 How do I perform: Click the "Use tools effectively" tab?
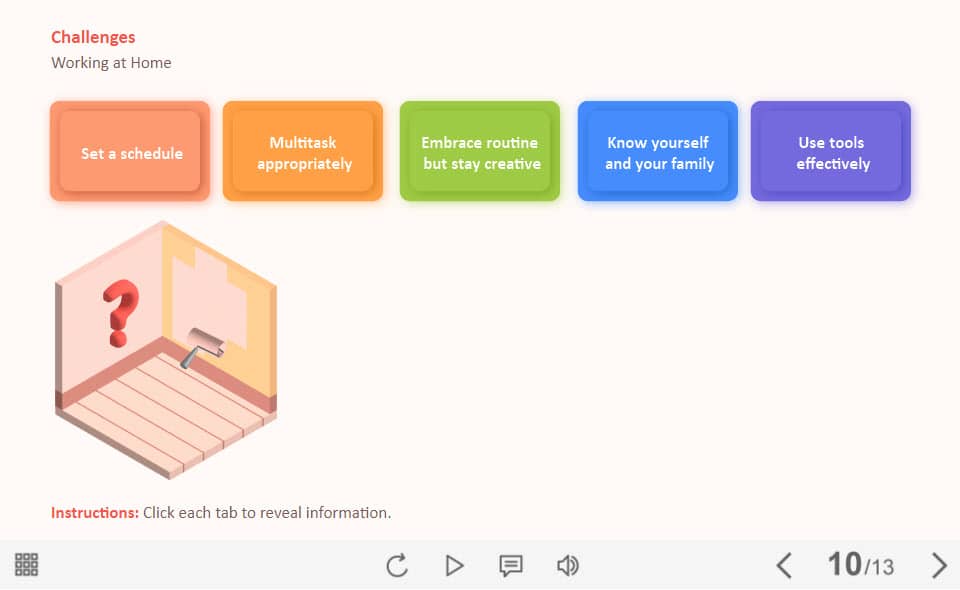pos(831,152)
